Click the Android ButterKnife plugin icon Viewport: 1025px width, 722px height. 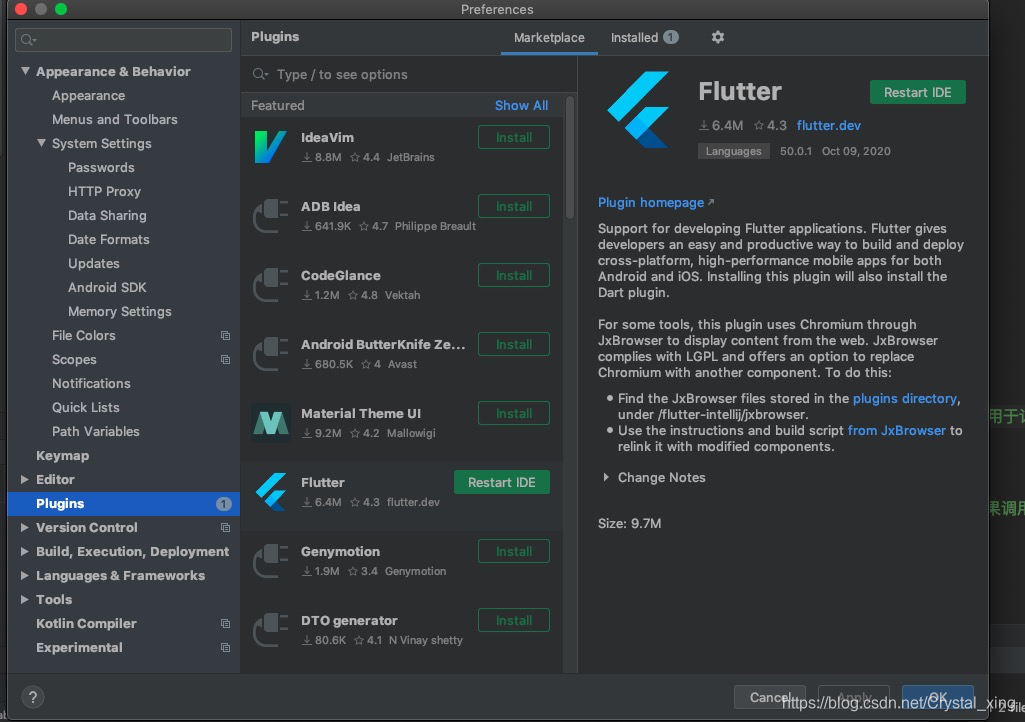point(270,354)
